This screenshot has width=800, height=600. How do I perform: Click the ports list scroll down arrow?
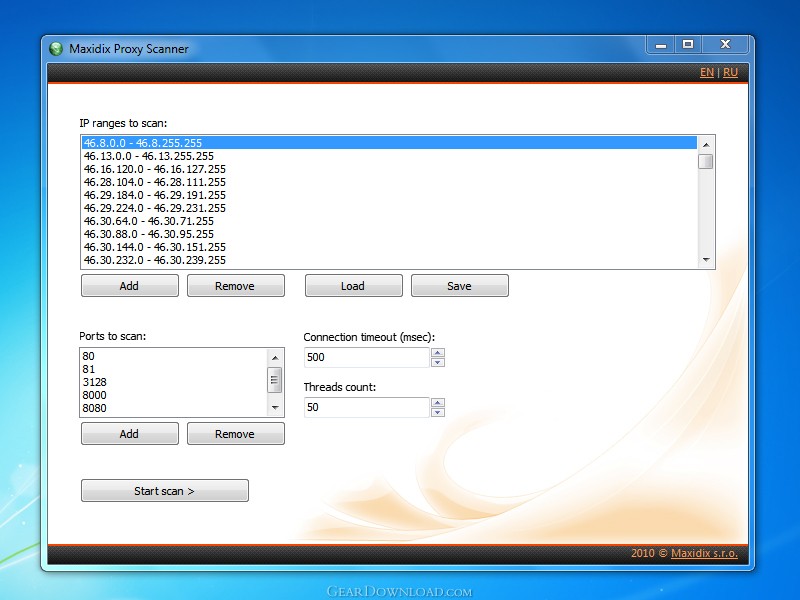[275, 407]
